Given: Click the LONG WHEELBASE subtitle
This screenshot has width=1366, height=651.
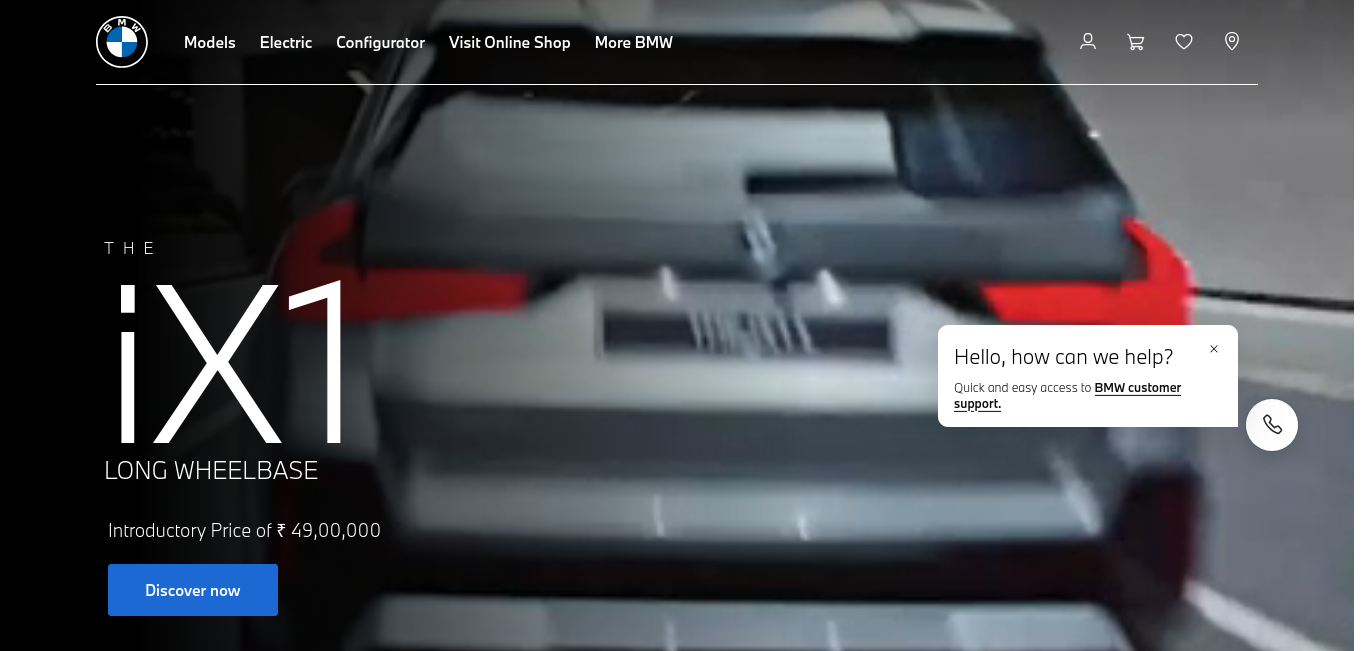Looking at the screenshot, I should pos(211,470).
